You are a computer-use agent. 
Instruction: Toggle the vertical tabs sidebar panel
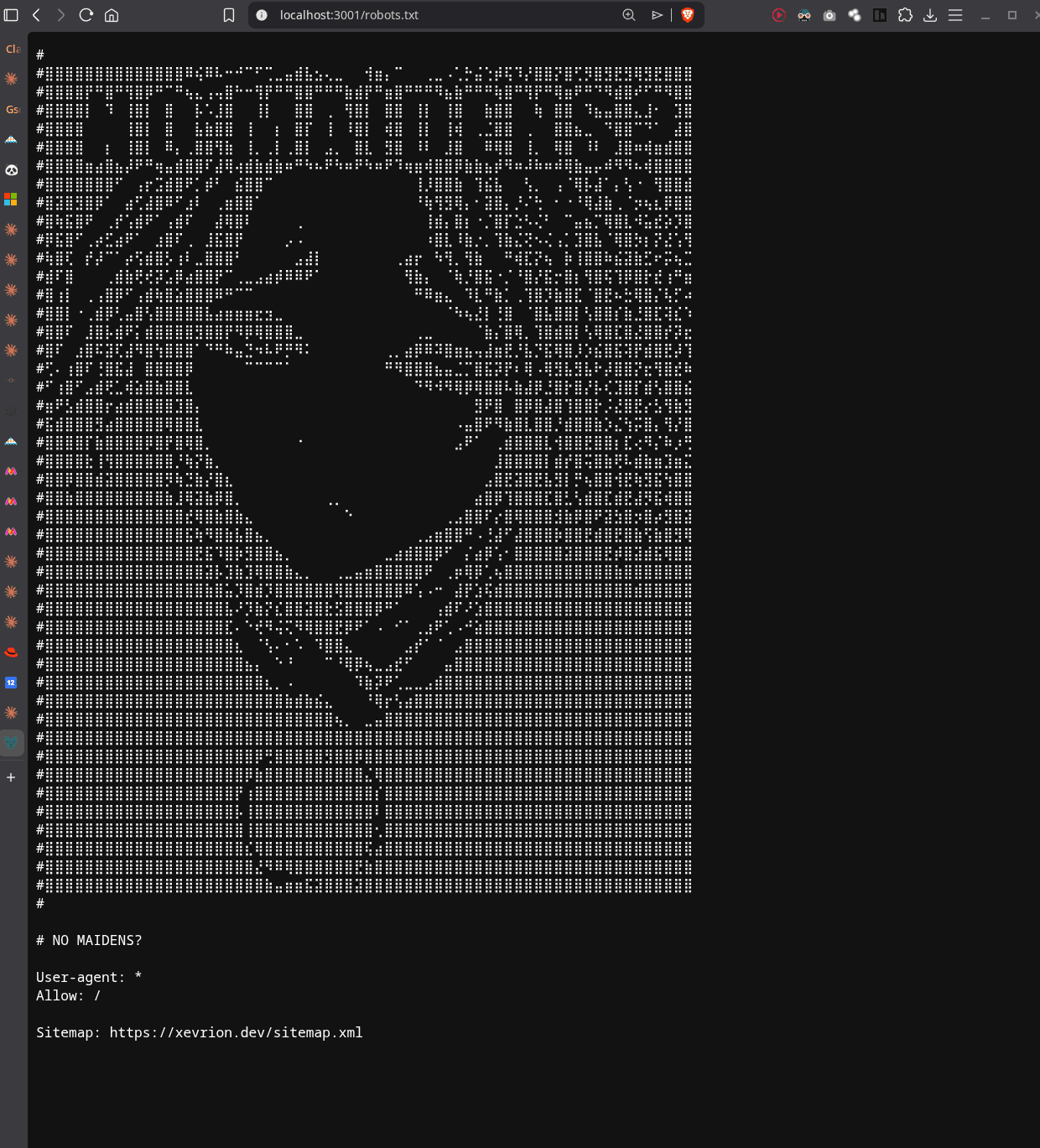pos(11,15)
